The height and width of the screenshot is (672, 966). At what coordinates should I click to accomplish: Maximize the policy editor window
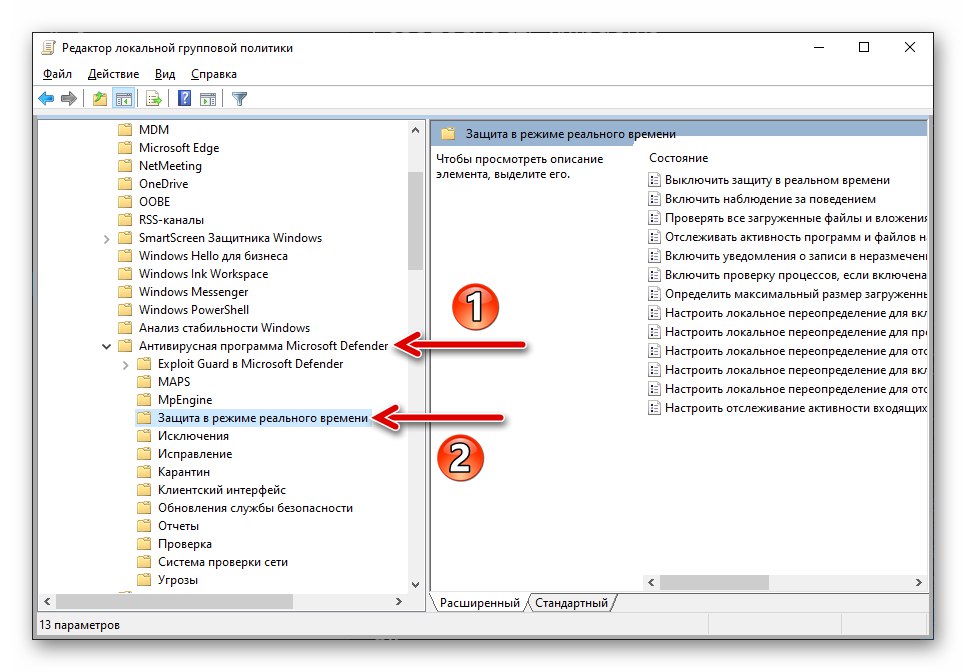(x=864, y=47)
